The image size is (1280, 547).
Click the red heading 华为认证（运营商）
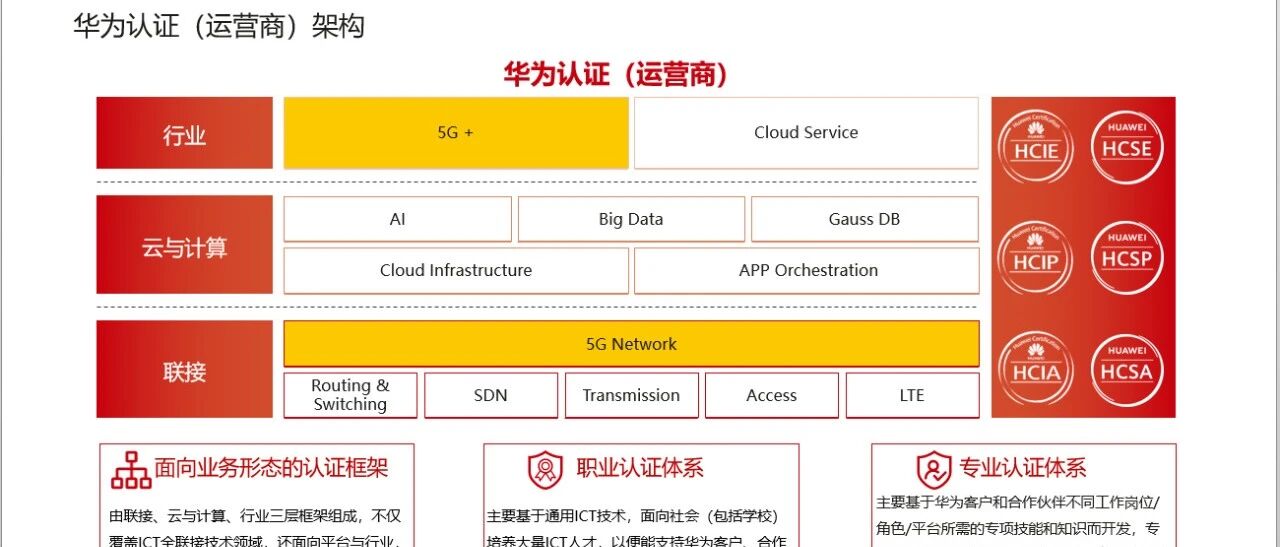616,74
